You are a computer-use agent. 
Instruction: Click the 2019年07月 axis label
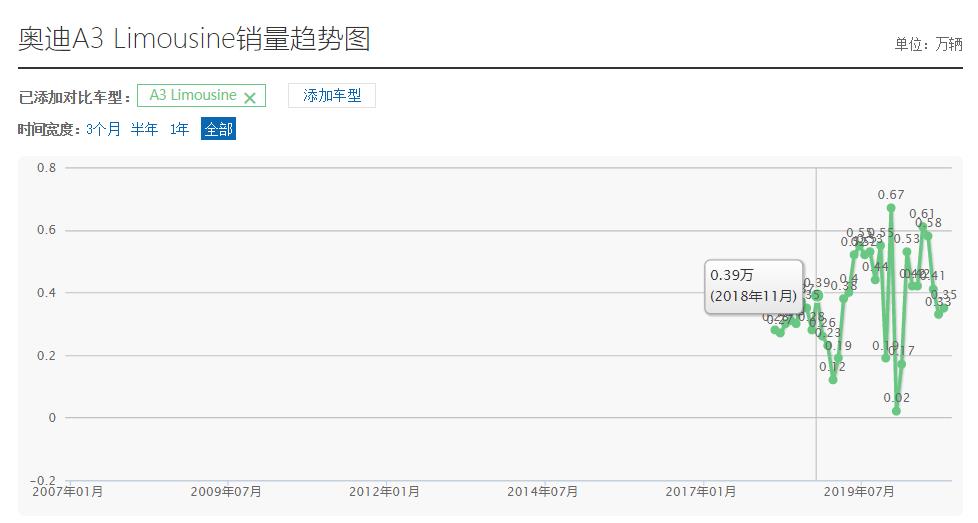coord(859,492)
